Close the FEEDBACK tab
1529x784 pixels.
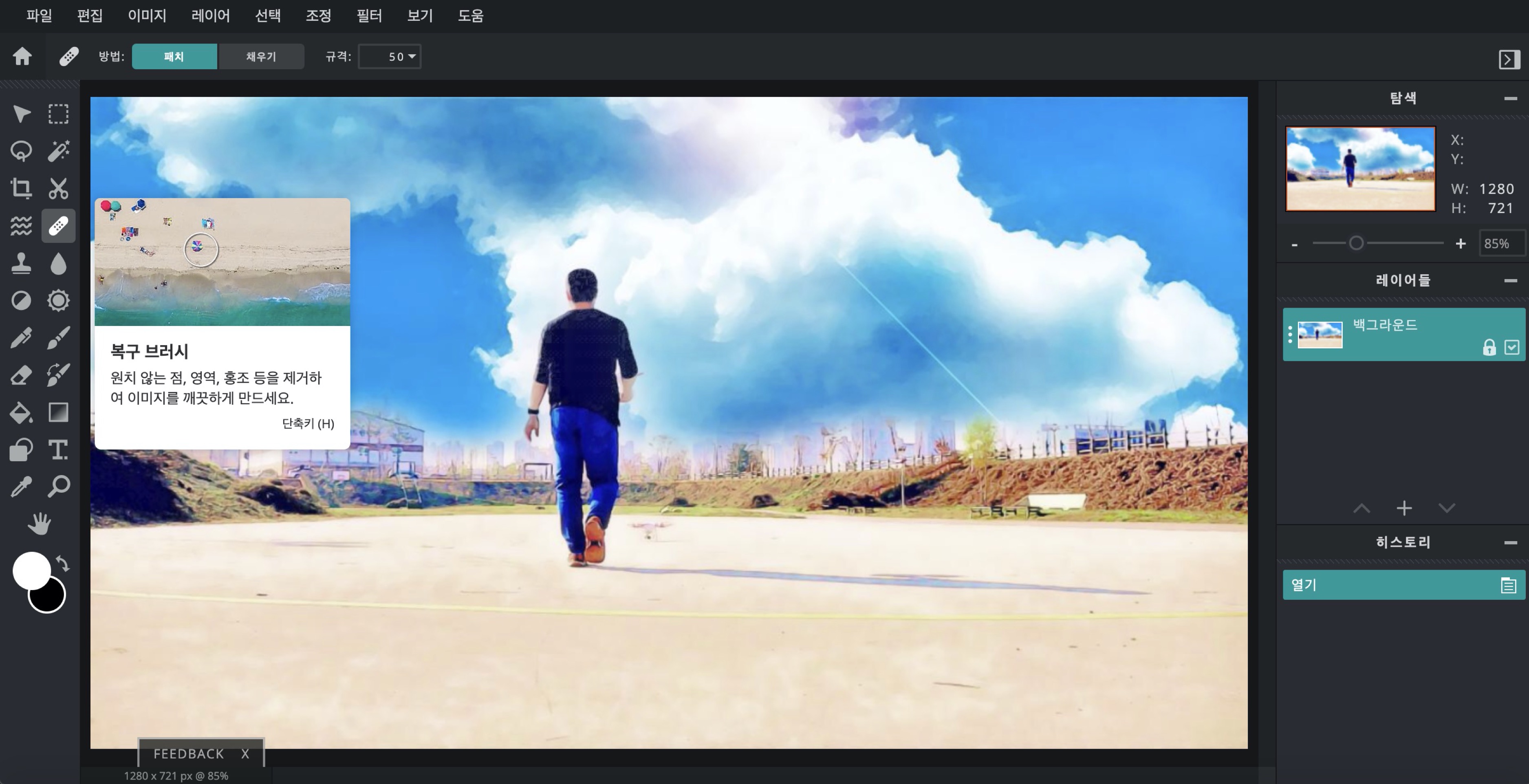[x=245, y=754]
